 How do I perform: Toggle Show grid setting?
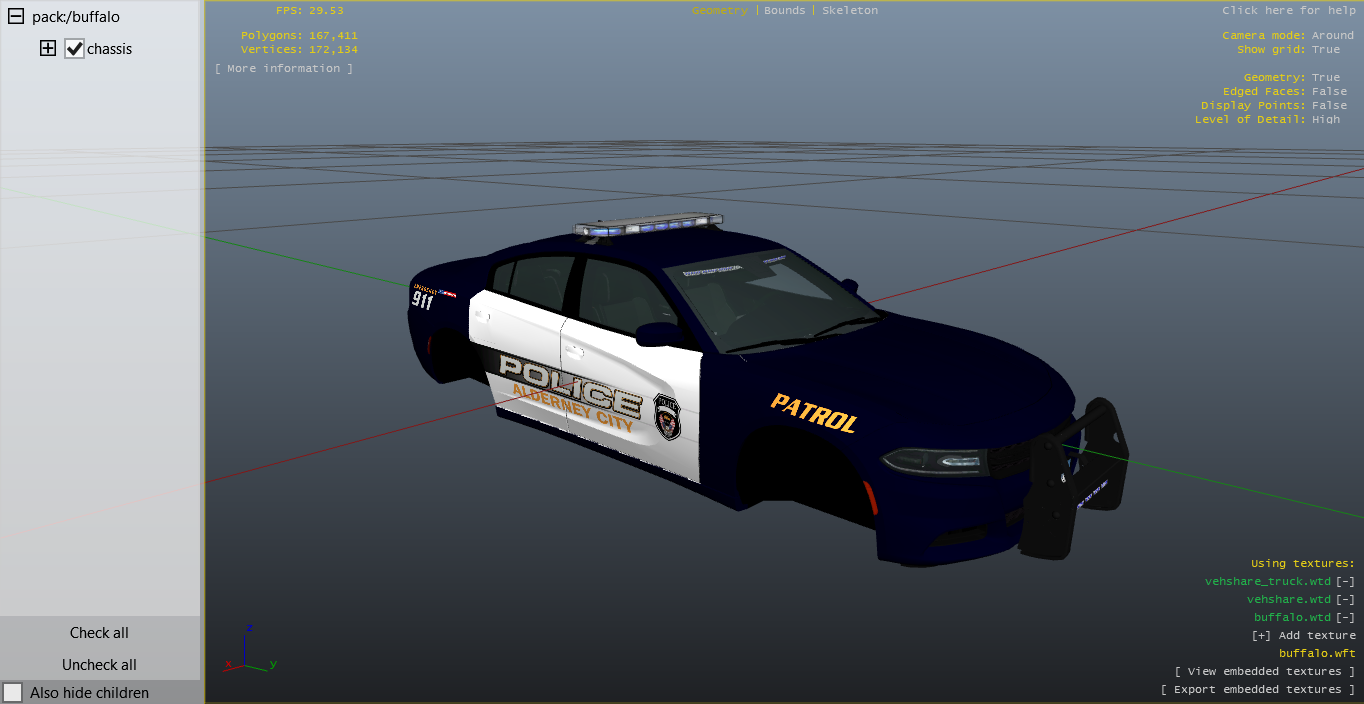pos(1326,49)
